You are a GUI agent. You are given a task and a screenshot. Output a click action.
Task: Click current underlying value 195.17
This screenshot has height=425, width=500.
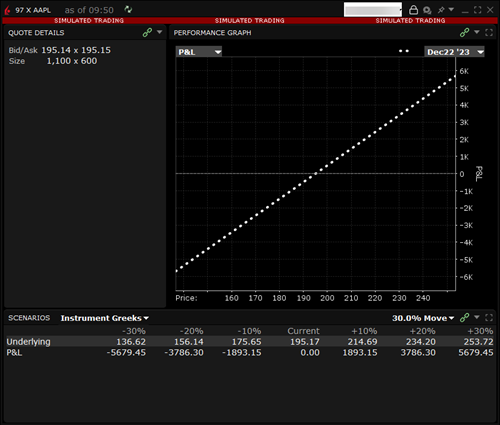point(305,342)
